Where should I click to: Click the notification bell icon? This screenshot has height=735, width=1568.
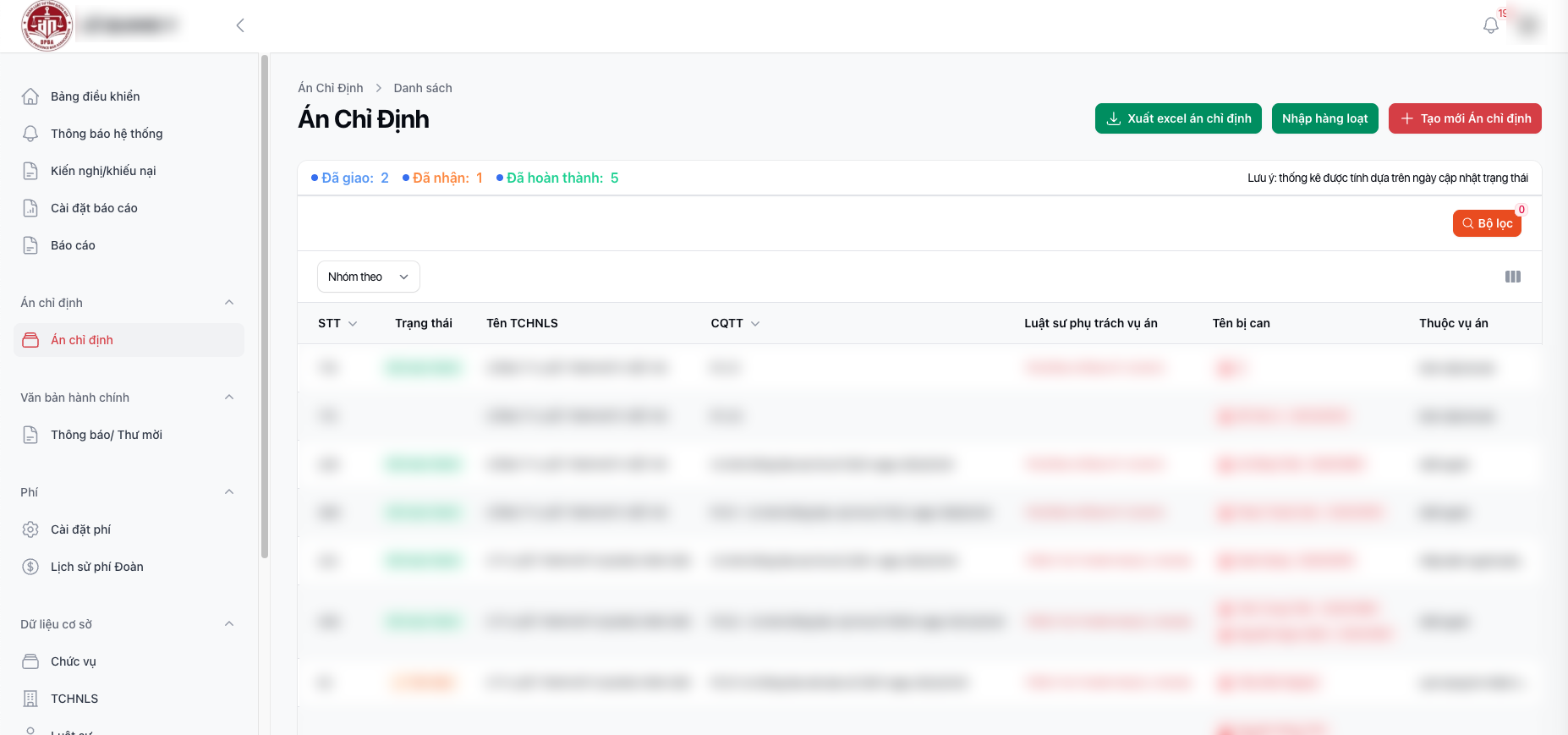(1490, 25)
